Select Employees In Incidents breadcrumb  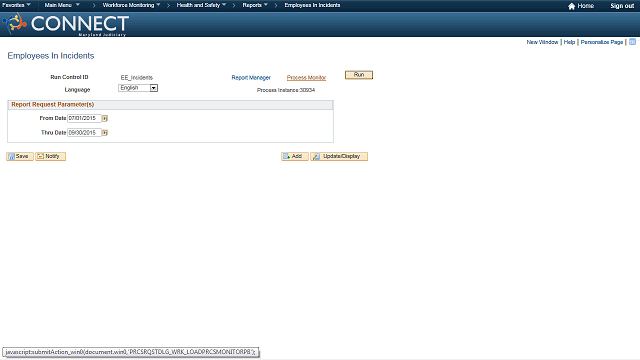[x=312, y=5]
